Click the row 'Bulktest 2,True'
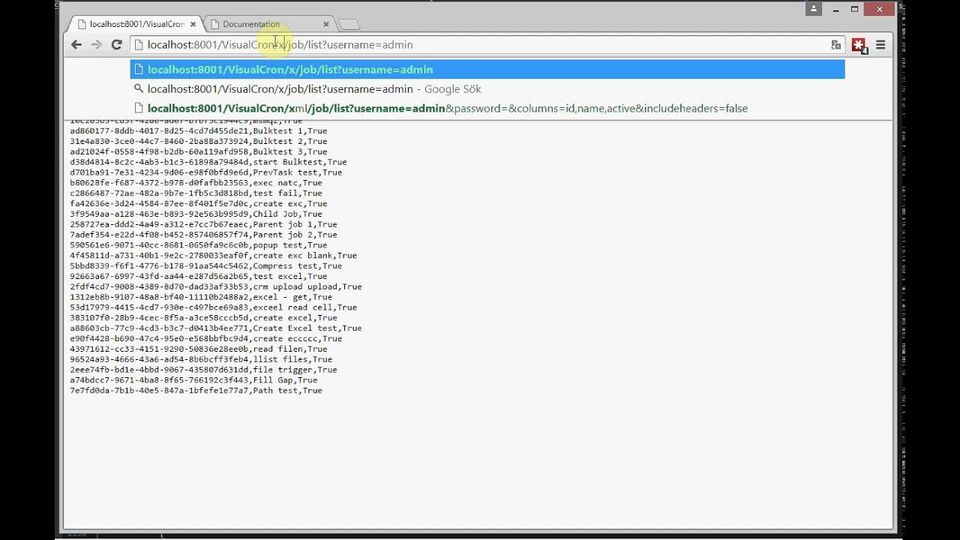Image resolution: width=960 pixels, height=540 pixels. [198, 141]
